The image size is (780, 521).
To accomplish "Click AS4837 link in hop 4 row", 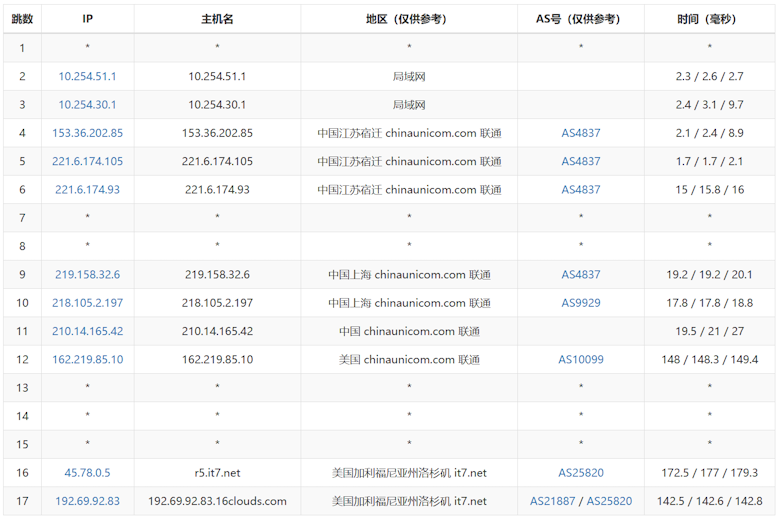I will pos(581,133).
